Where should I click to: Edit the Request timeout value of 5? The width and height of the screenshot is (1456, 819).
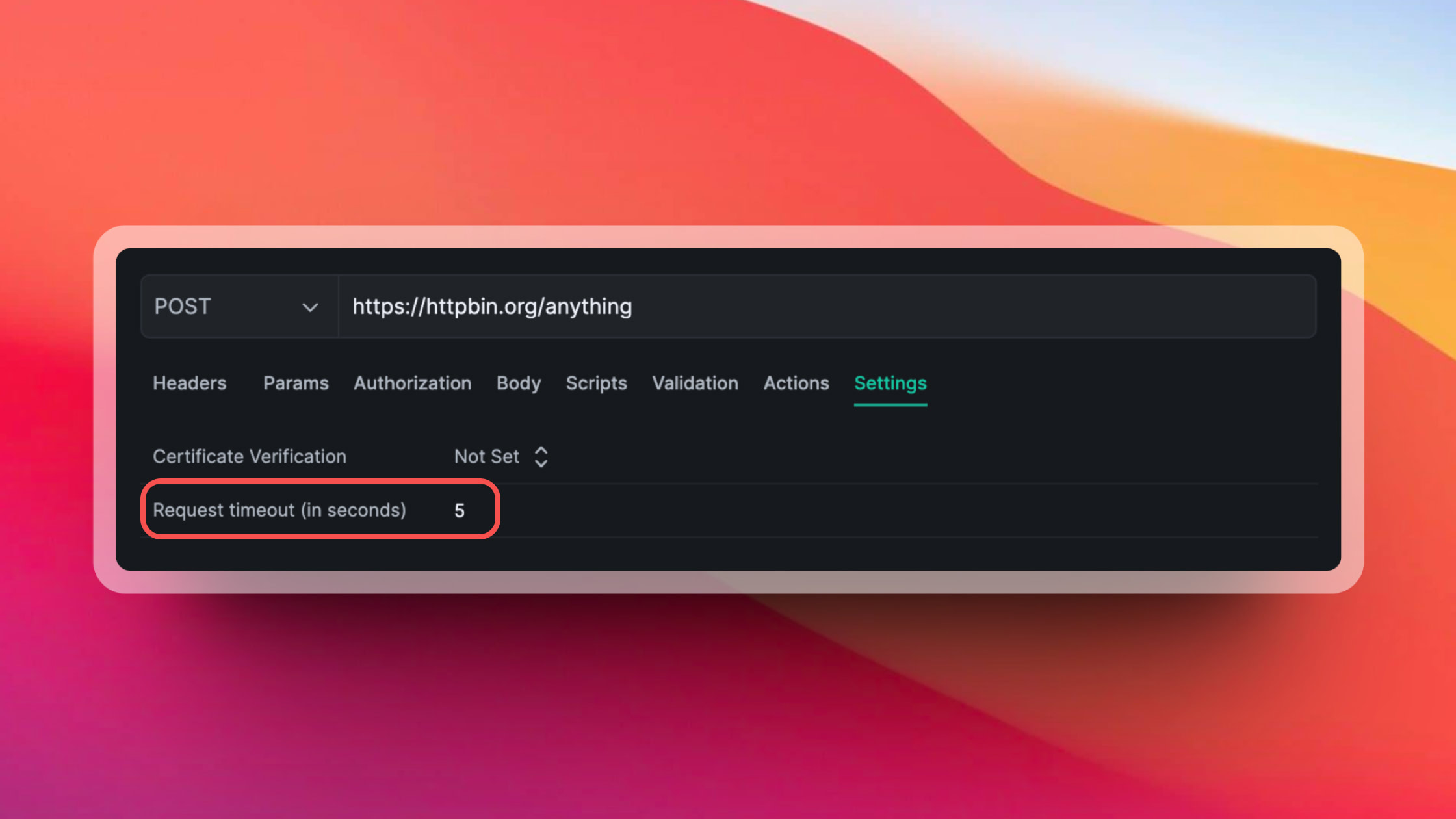click(x=461, y=511)
